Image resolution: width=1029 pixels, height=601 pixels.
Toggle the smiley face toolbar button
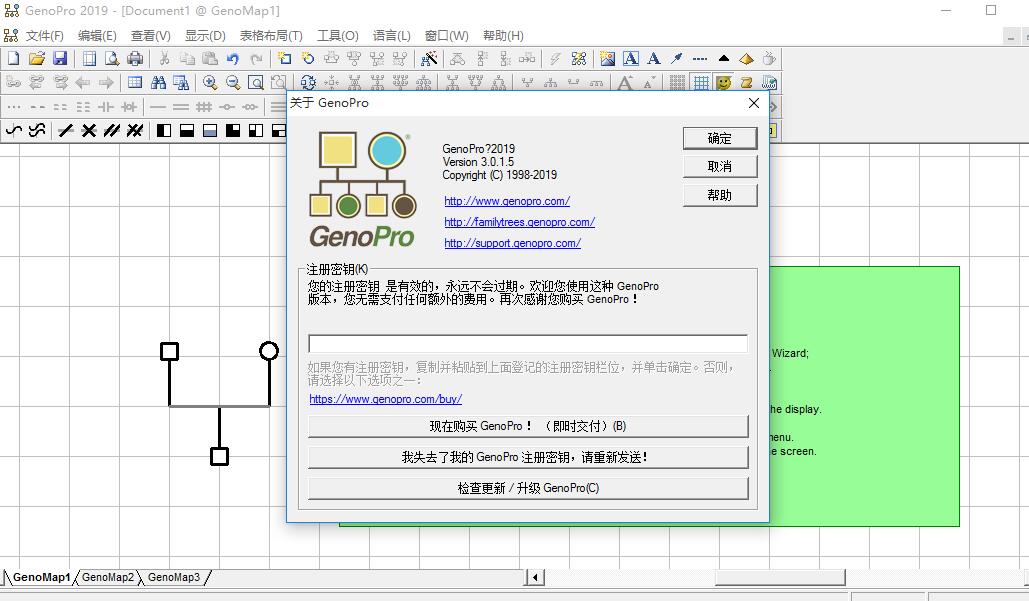(724, 83)
